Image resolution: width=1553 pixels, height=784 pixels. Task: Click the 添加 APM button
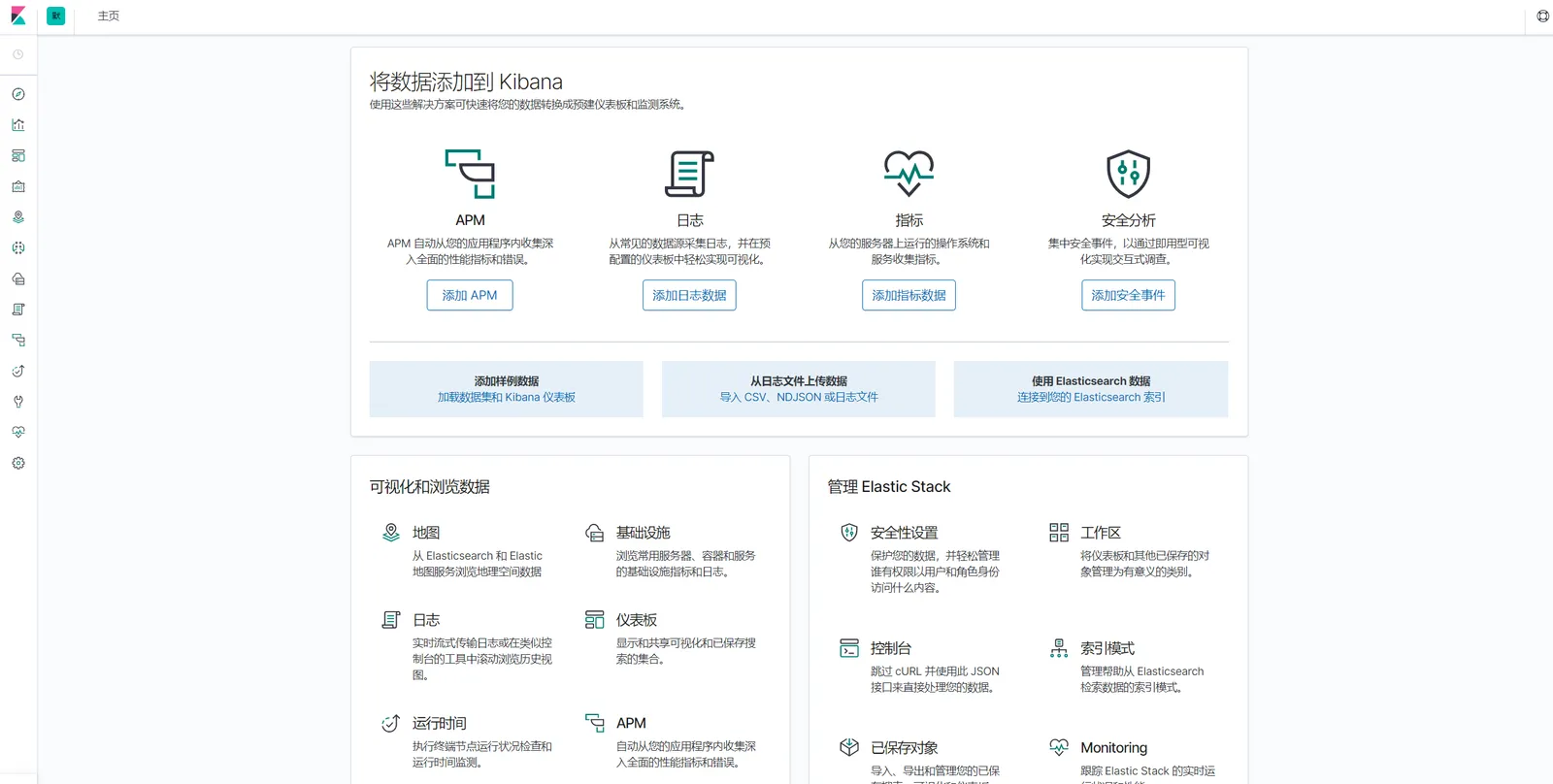point(470,295)
